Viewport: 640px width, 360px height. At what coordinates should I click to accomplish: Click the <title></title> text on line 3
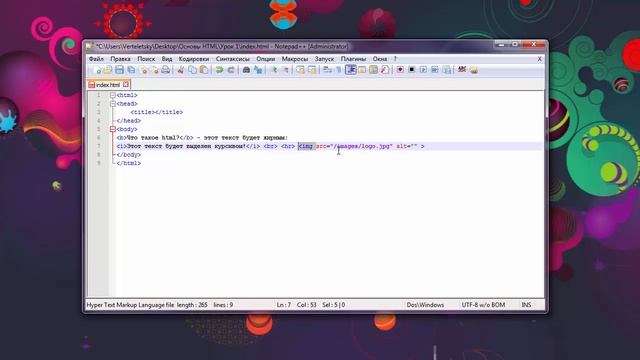tap(157, 112)
